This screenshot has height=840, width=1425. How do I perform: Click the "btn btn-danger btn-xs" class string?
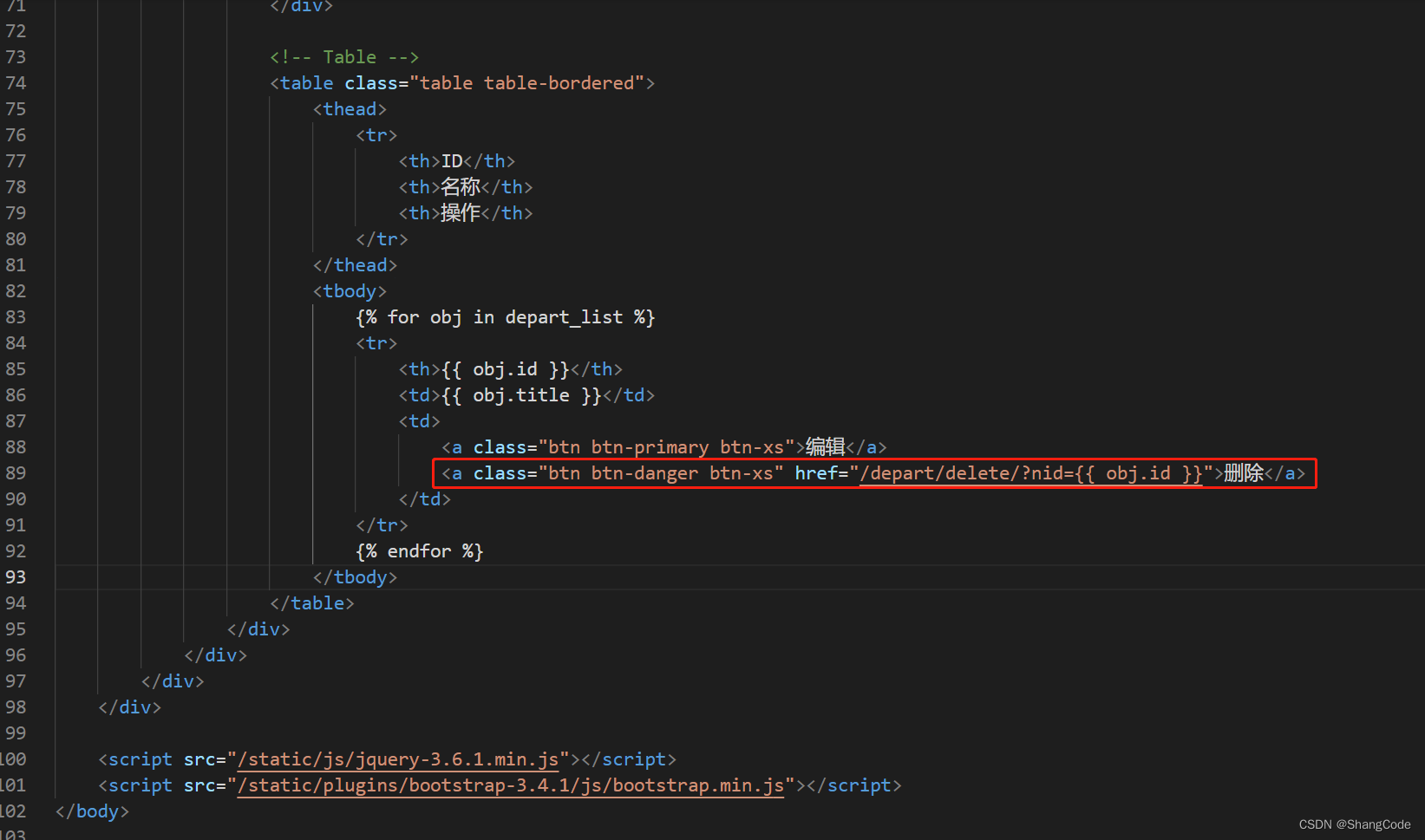(661, 473)
